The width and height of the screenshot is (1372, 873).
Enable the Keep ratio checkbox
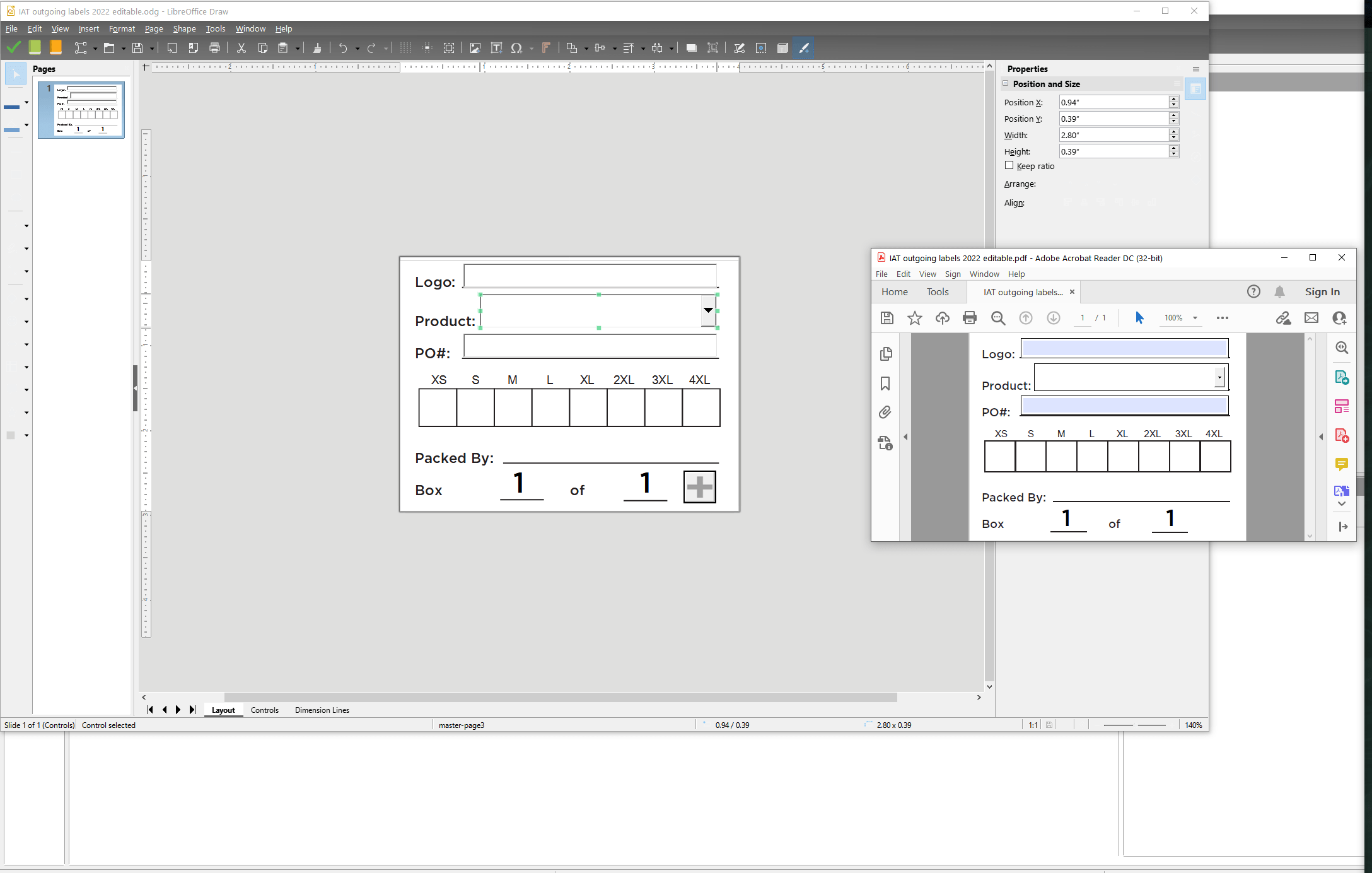pyautogui.click(x=1009, y=165)
